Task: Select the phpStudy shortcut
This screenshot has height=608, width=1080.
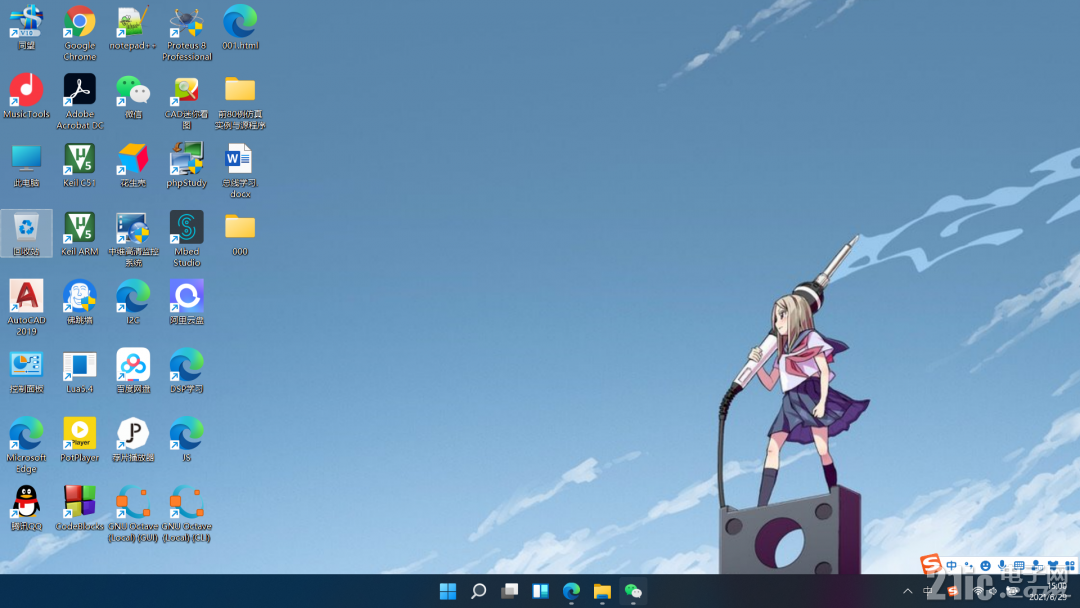Action: tap(187, 165)
